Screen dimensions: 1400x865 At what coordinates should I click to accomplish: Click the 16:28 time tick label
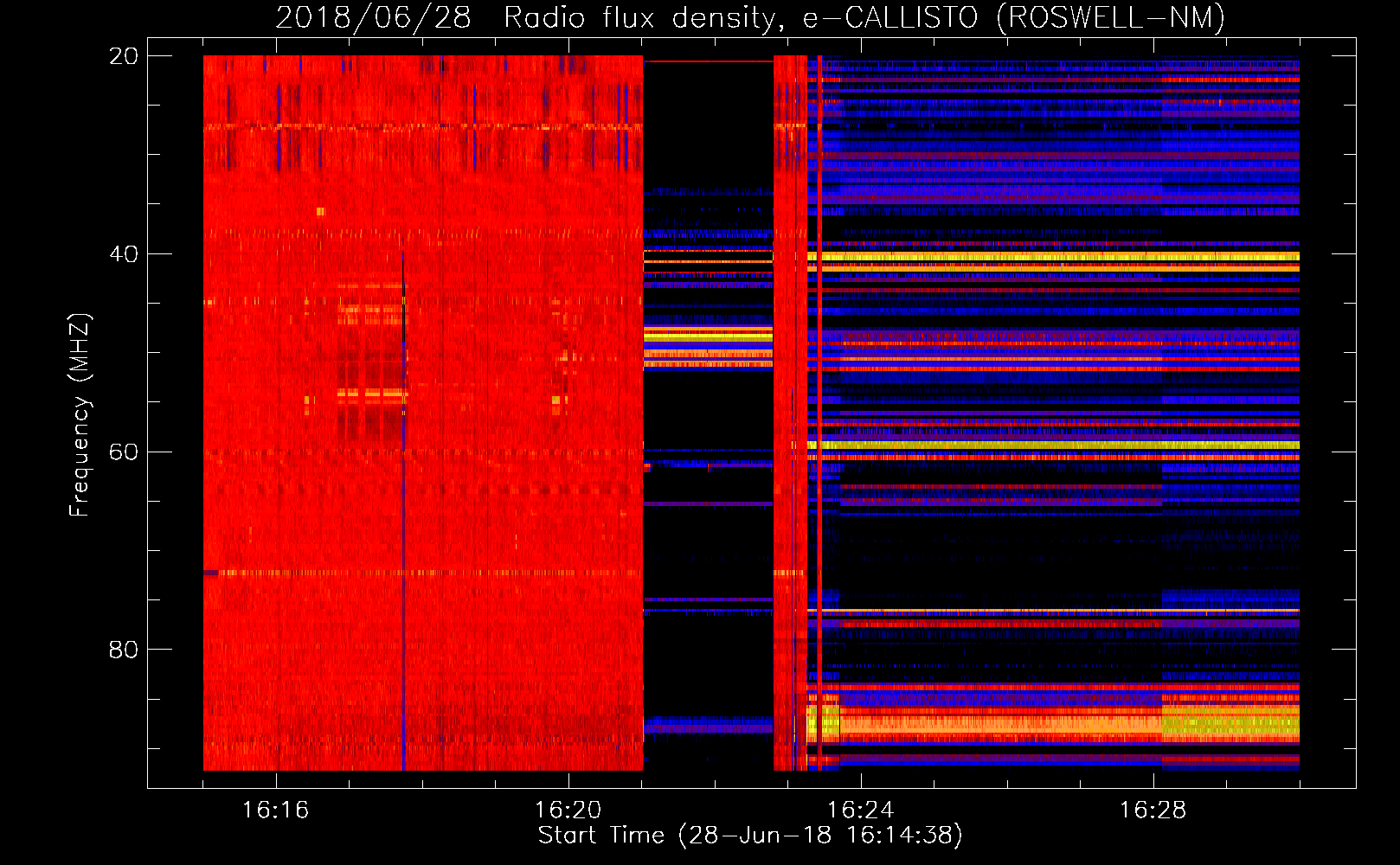(x=1153, y=810)
